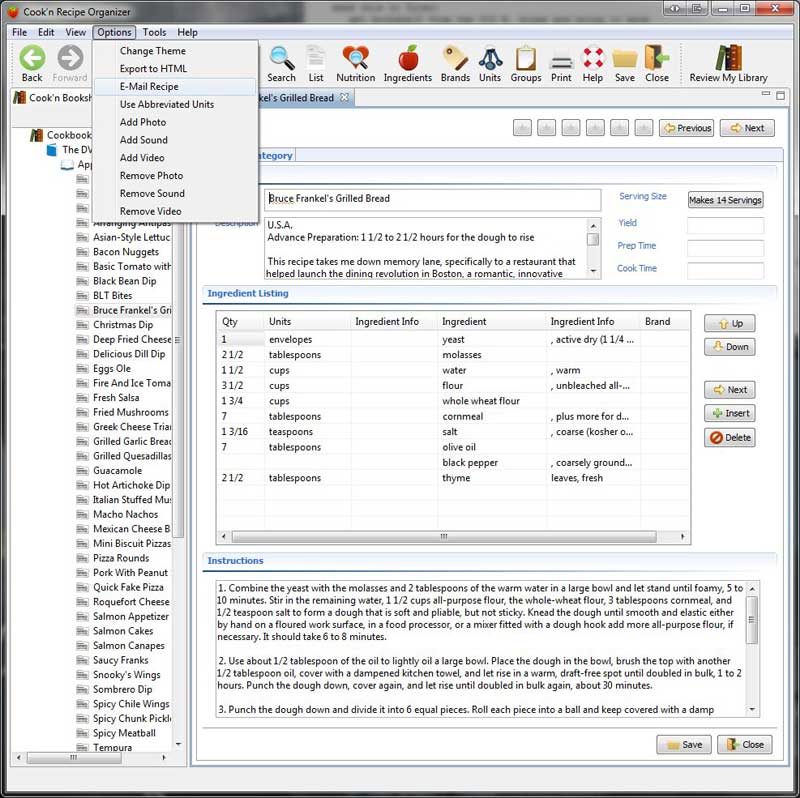Open the Edit menu

[x=46, y=32]
